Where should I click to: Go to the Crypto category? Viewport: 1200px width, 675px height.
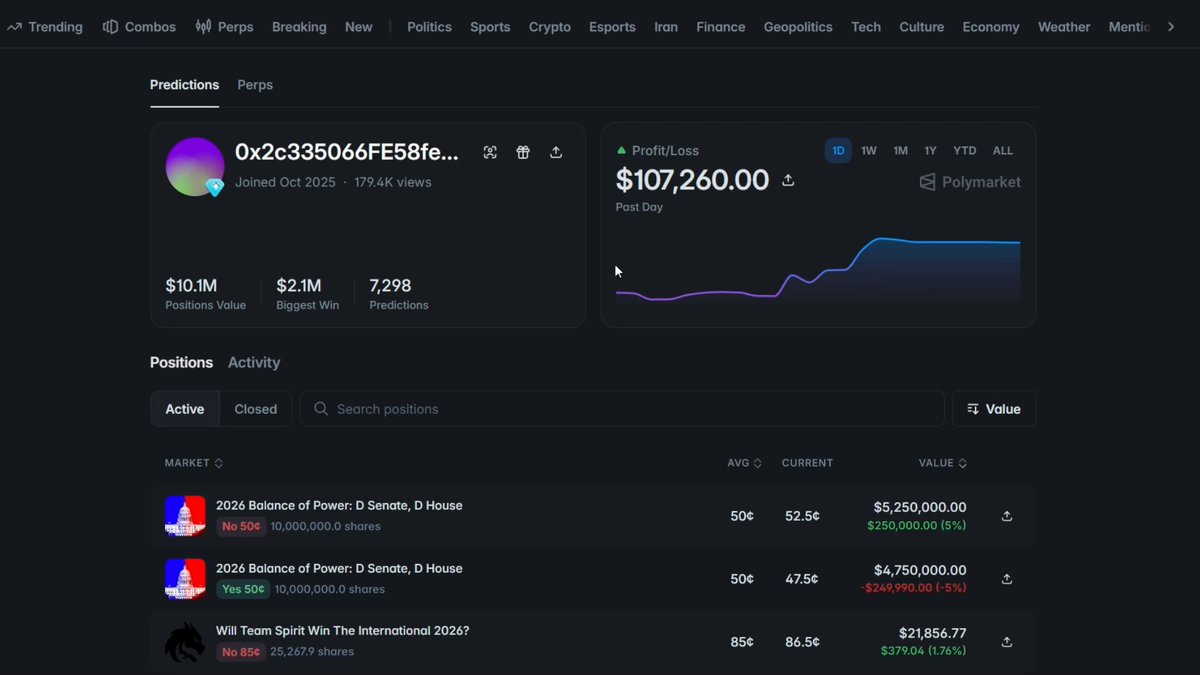pyautogui.click(x=550, y=27)
